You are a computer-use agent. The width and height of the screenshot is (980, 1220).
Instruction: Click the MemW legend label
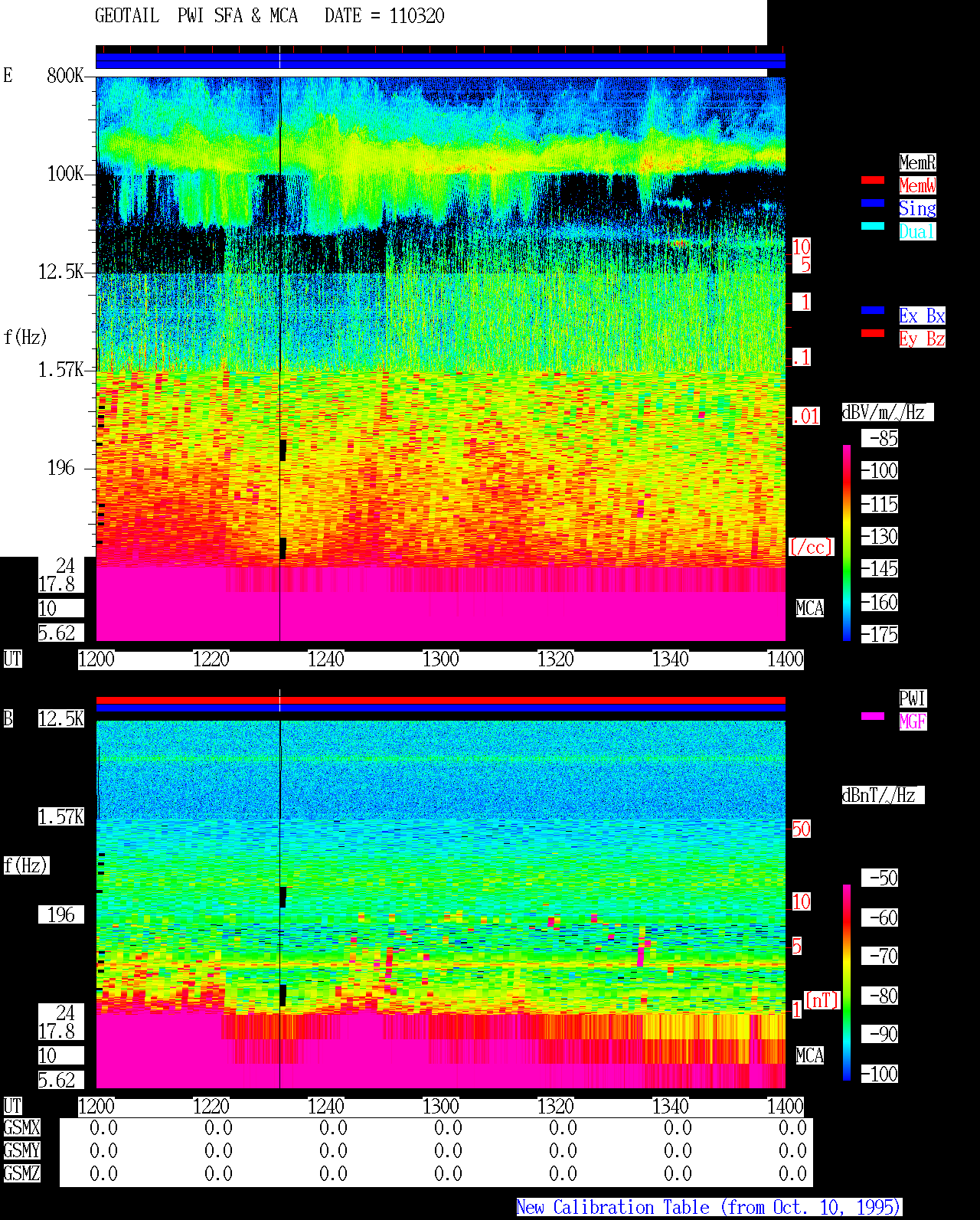coord(917,185)
